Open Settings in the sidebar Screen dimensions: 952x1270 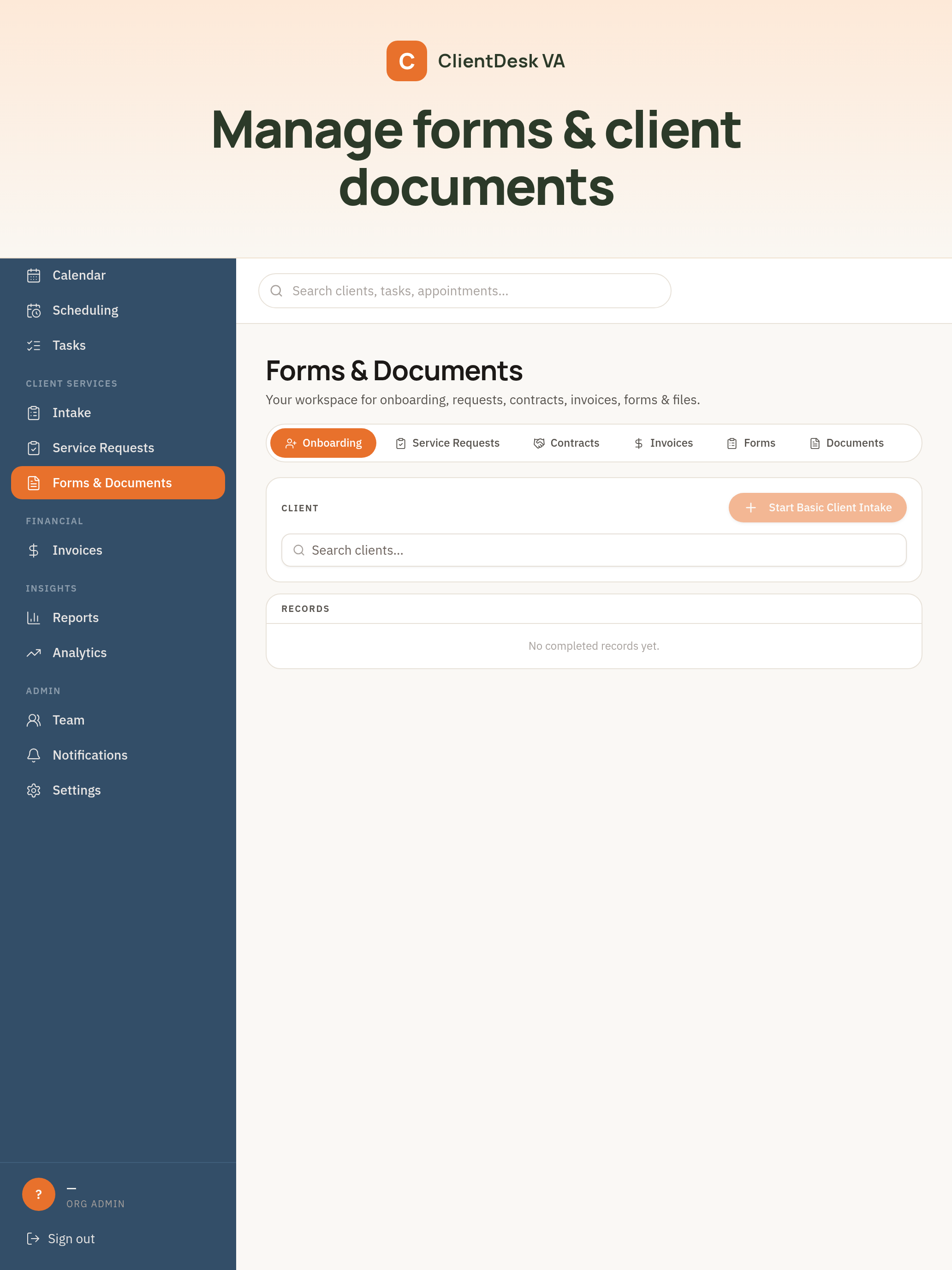pos(118,791)
